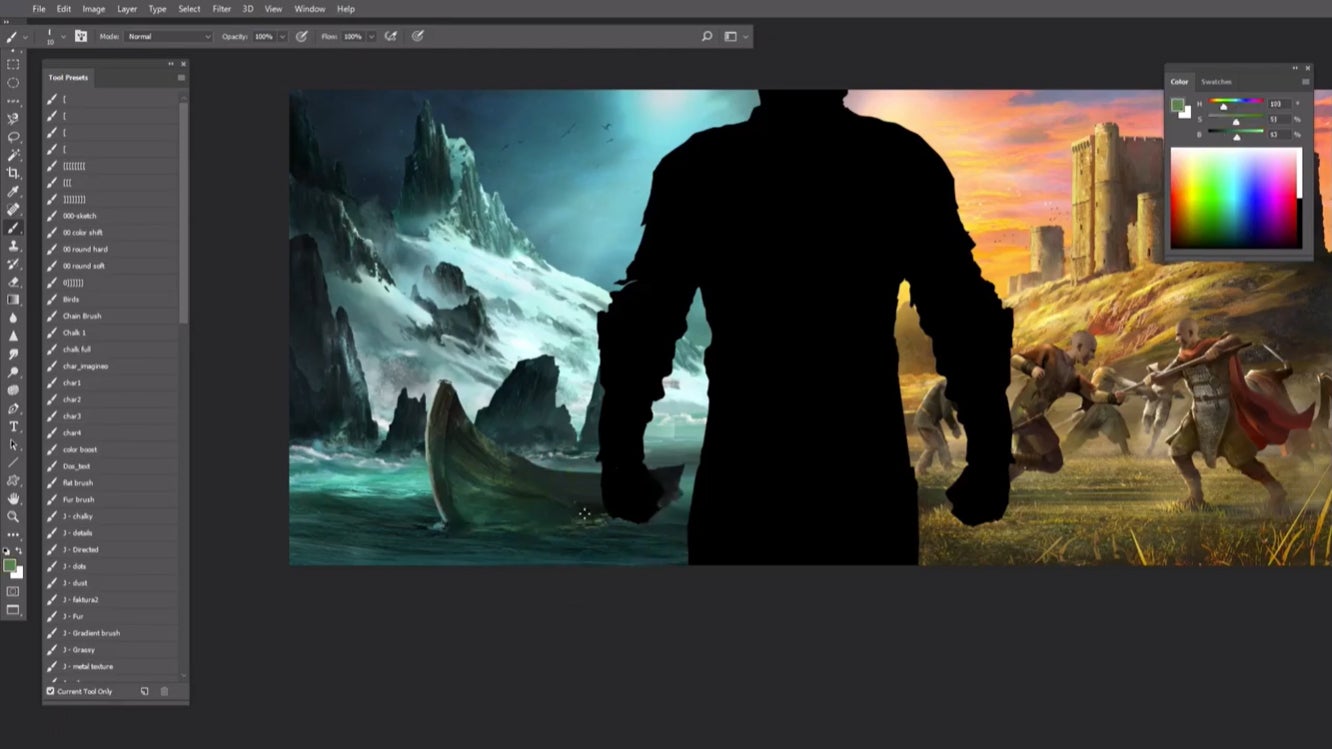Click the green foreground color swatch
Image resolution: width=1332 pixels, height=749 pixels.
[x=9, y=565]
